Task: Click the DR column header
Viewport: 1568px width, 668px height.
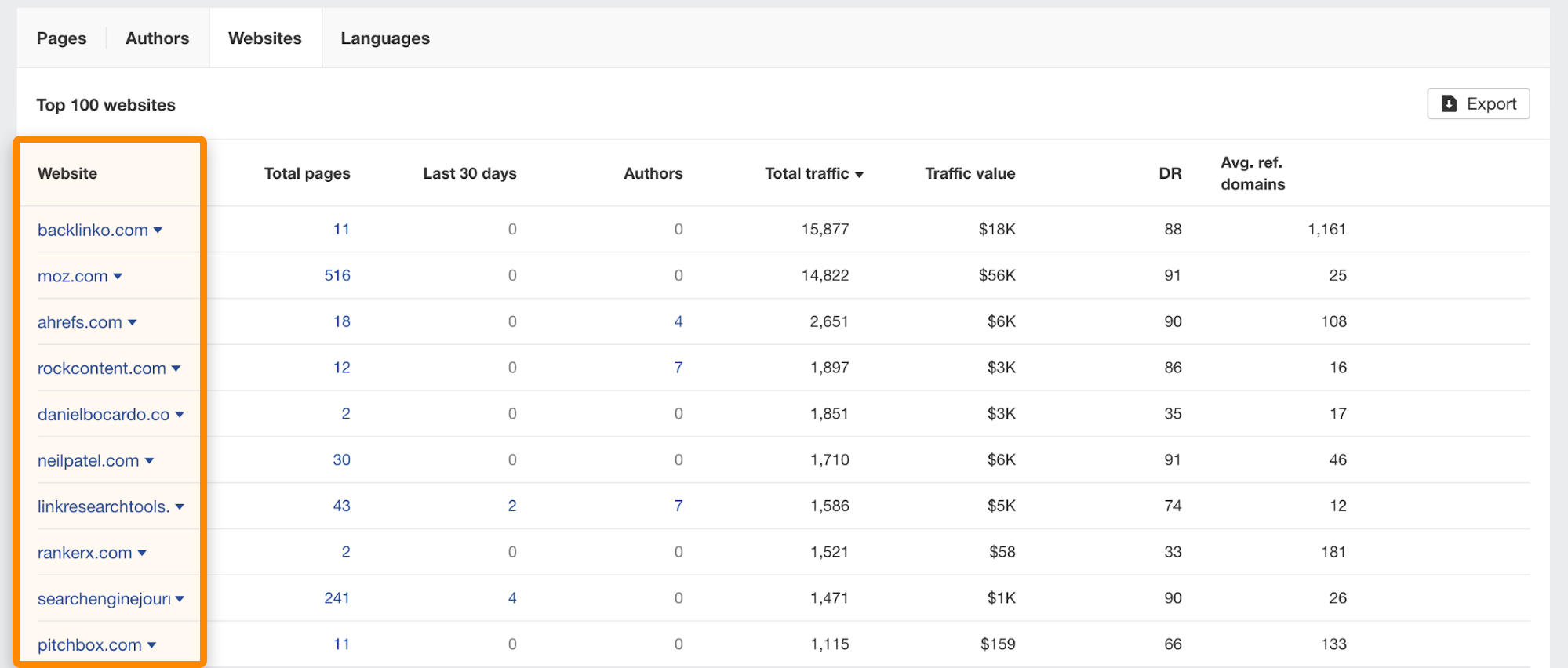Action: pyautogui.click(x=1170, y=173)
